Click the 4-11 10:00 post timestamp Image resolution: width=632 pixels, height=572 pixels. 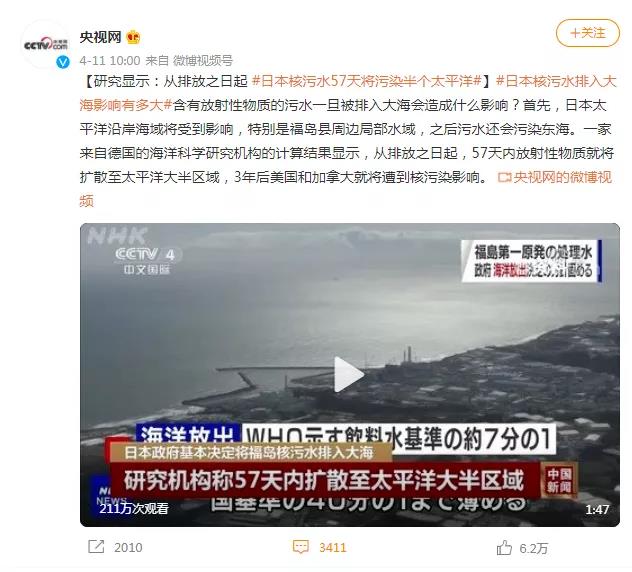pos(110,61)
